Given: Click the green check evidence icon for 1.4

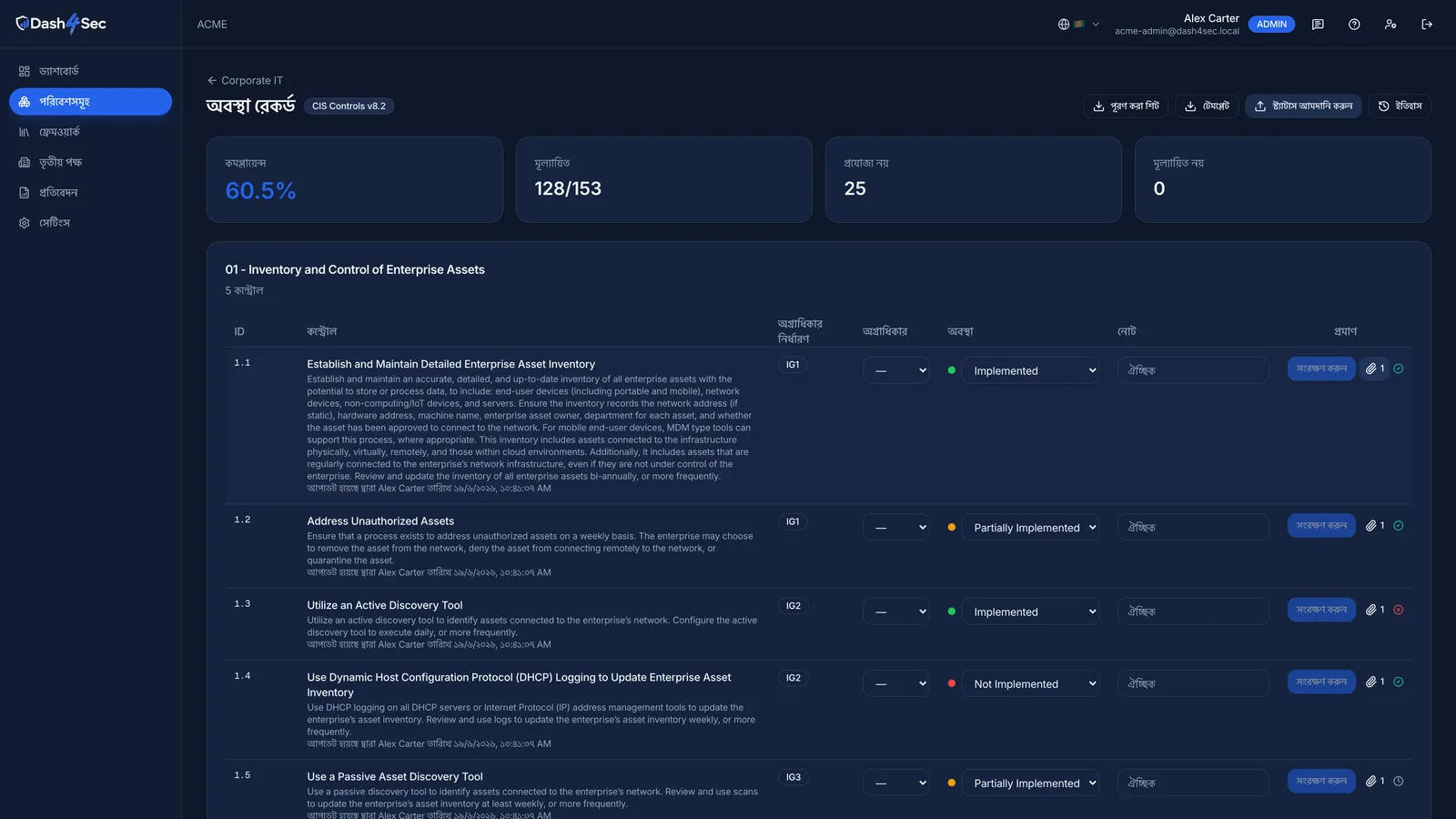Looking at the screenshot, I should tap(1399, 682).
